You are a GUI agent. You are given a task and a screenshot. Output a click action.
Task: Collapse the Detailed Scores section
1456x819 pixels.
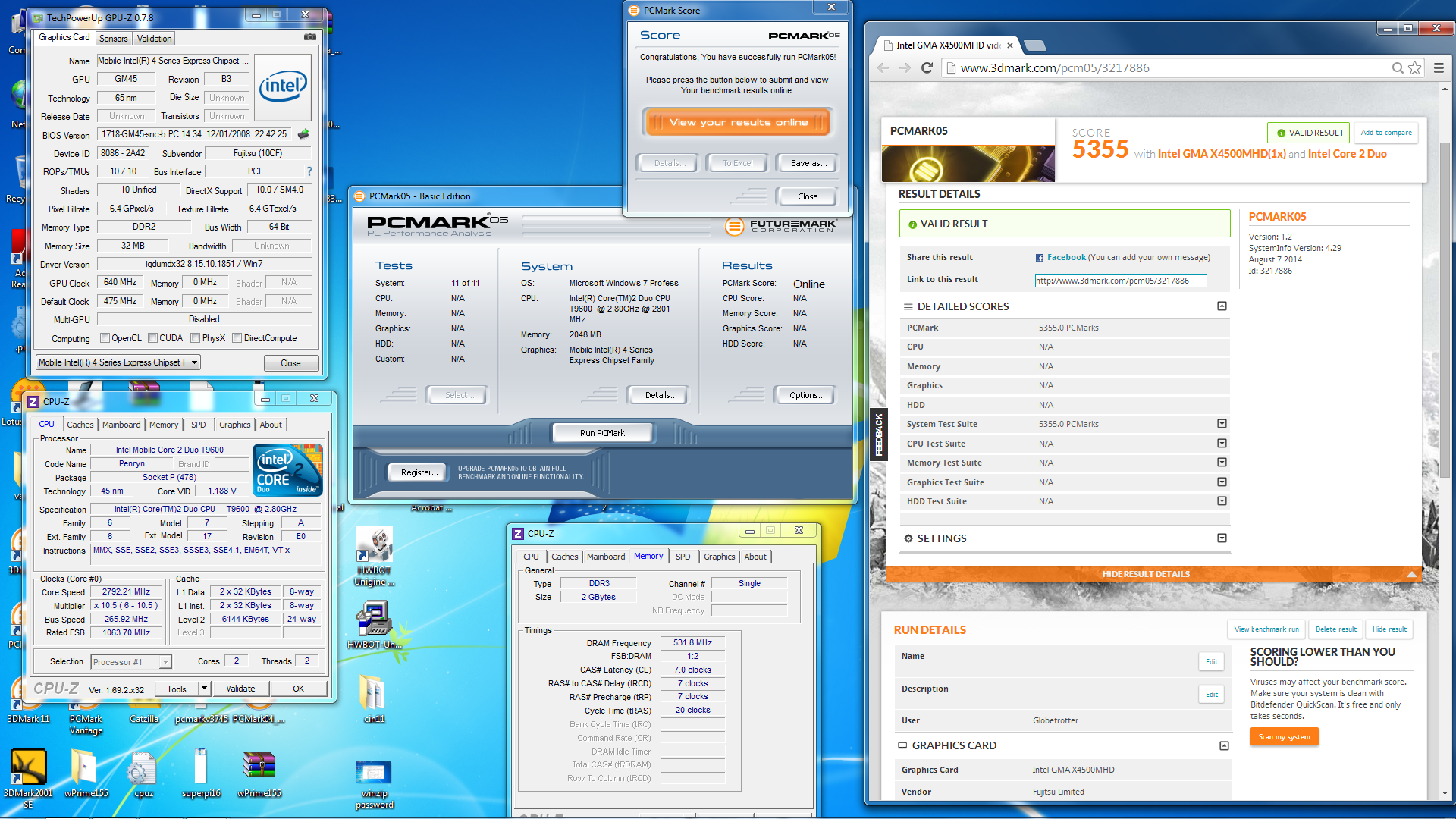(1222, 306)
